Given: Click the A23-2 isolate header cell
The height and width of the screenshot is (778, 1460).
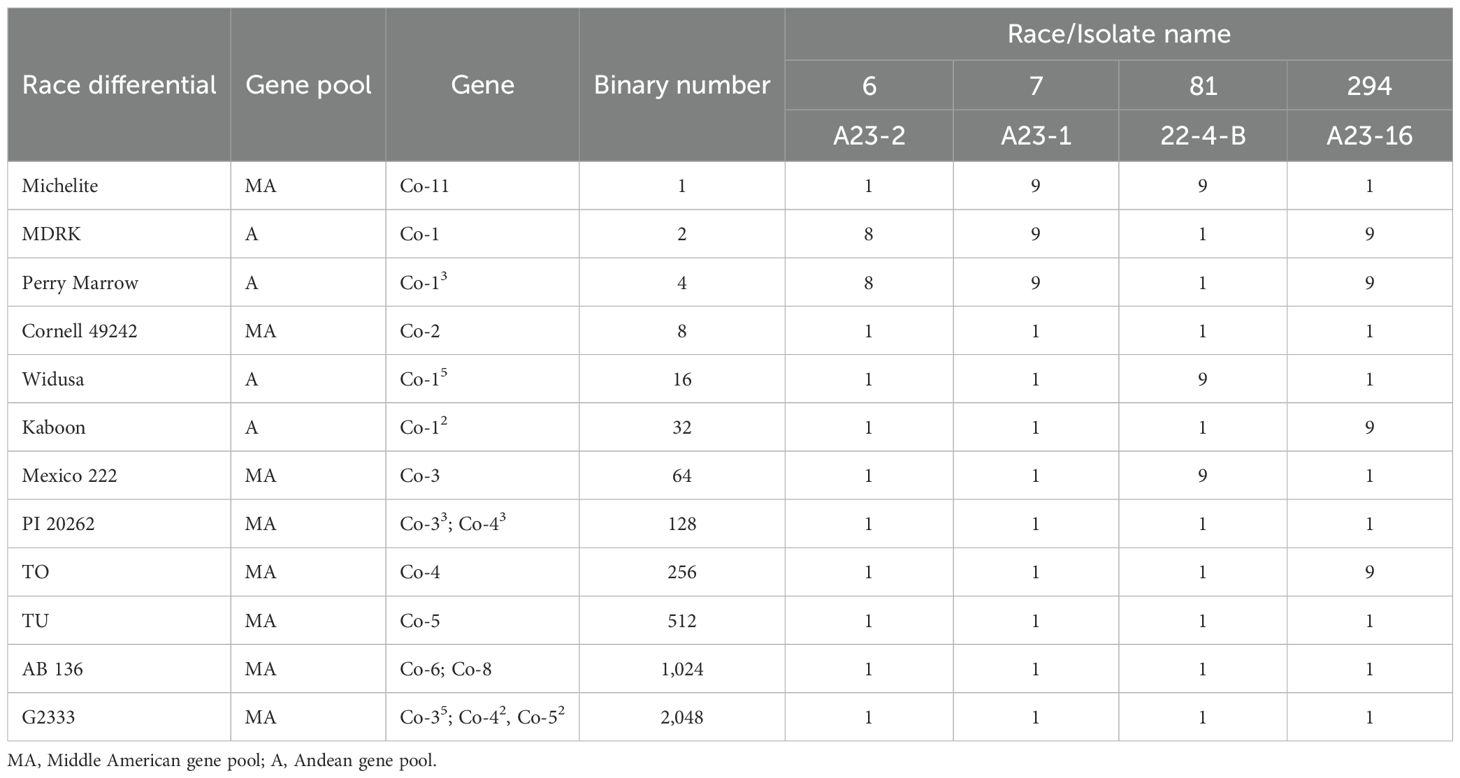Looking at the screenshot, I should (x=868, y=136).
